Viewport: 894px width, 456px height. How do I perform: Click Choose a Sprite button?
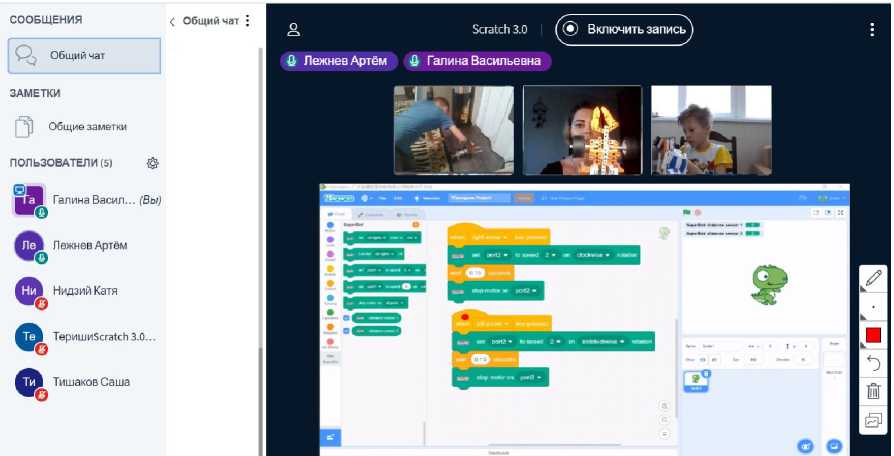click(805, 446)
